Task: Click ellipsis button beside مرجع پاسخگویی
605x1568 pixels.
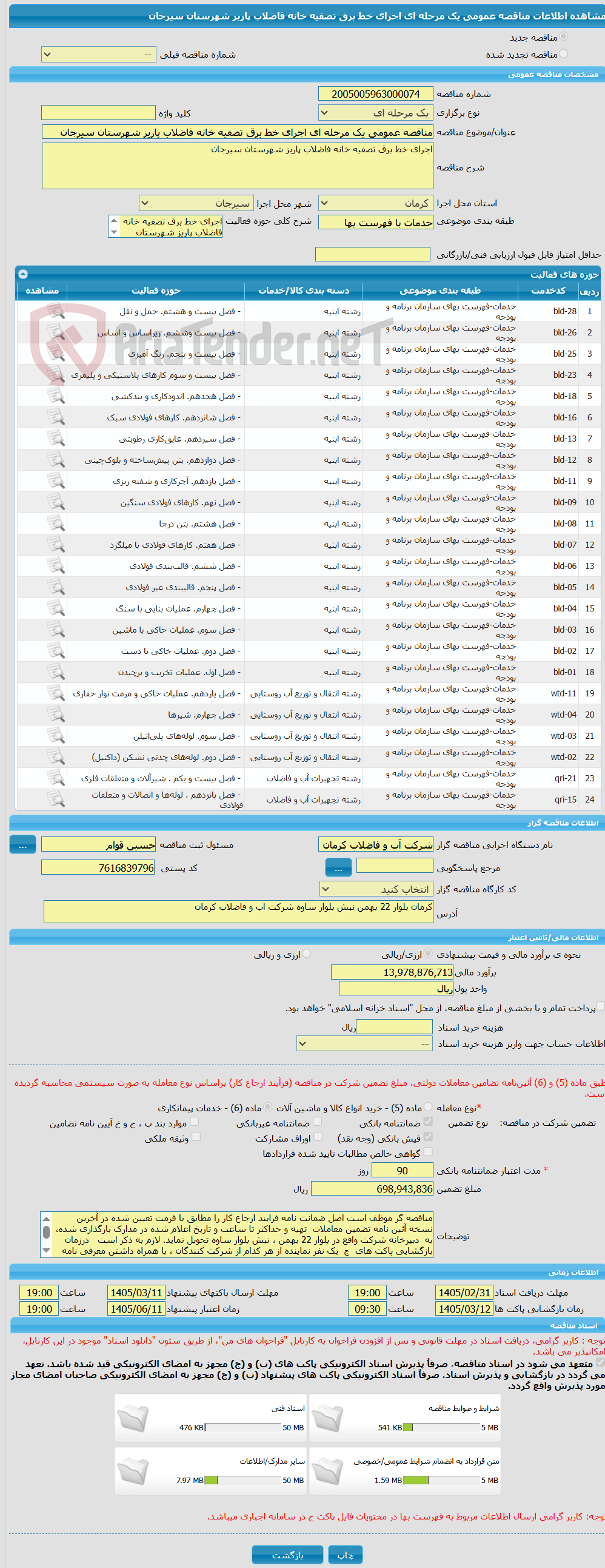Action: [339, 868]
